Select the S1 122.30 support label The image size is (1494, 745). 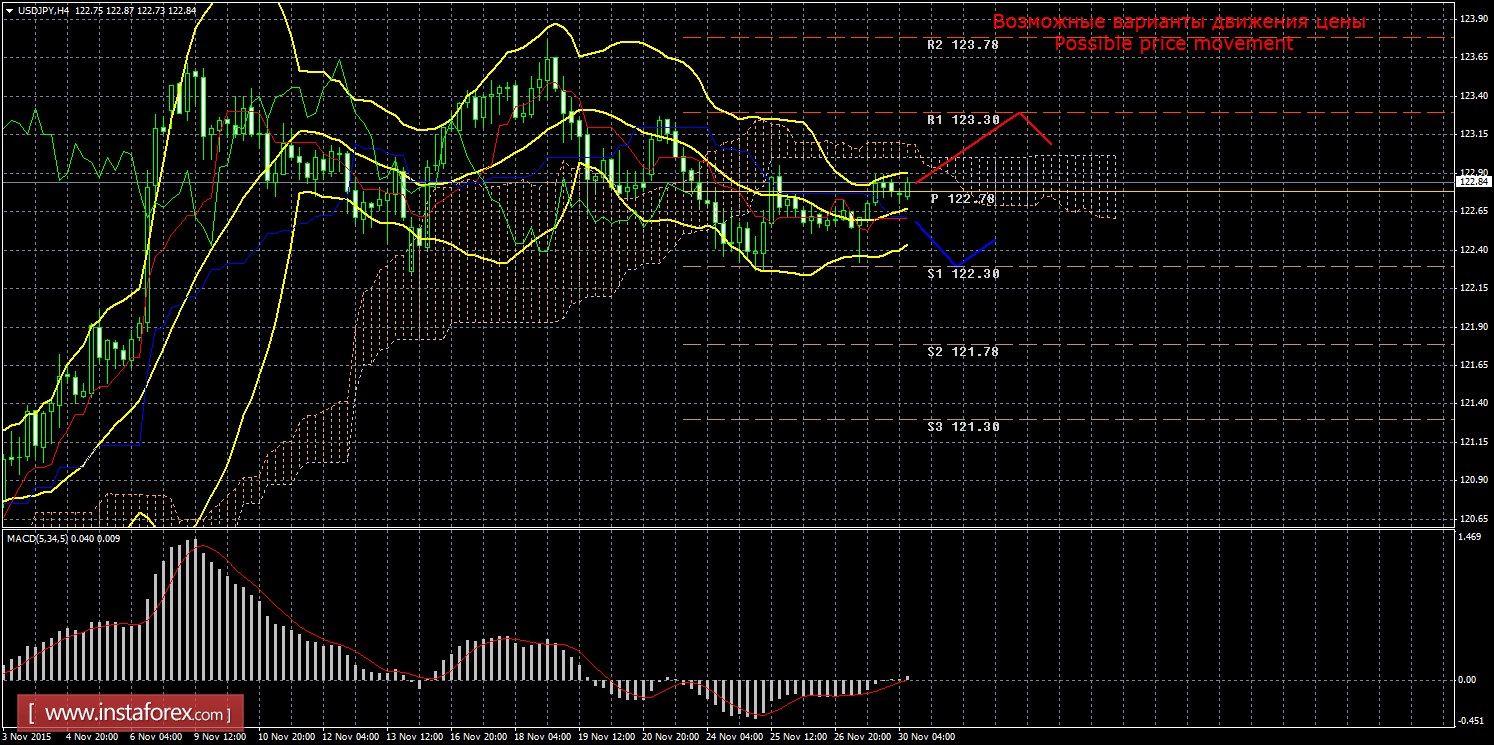point(962,273)
